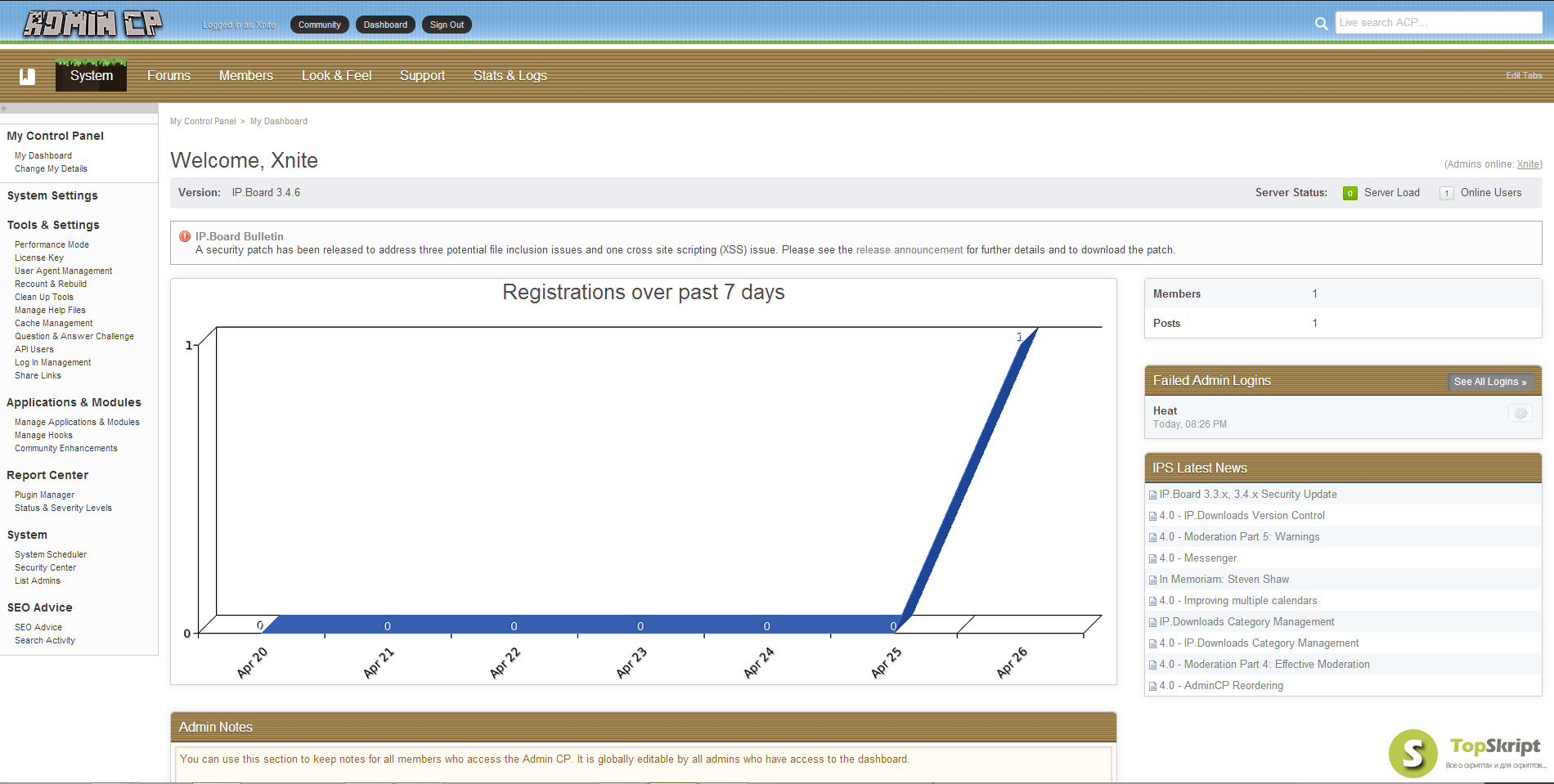This screenshot has width=1554, height=784.
Task: Click the bulletin warning icon
Action: (x=185, y=236)
